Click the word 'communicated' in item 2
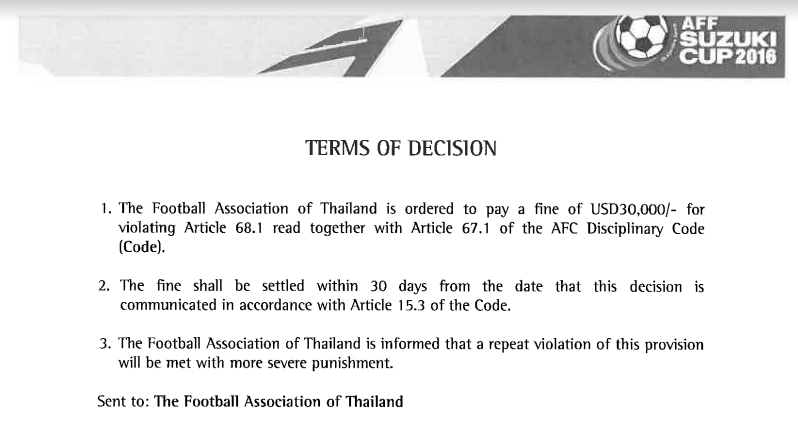 click(167, 305)
